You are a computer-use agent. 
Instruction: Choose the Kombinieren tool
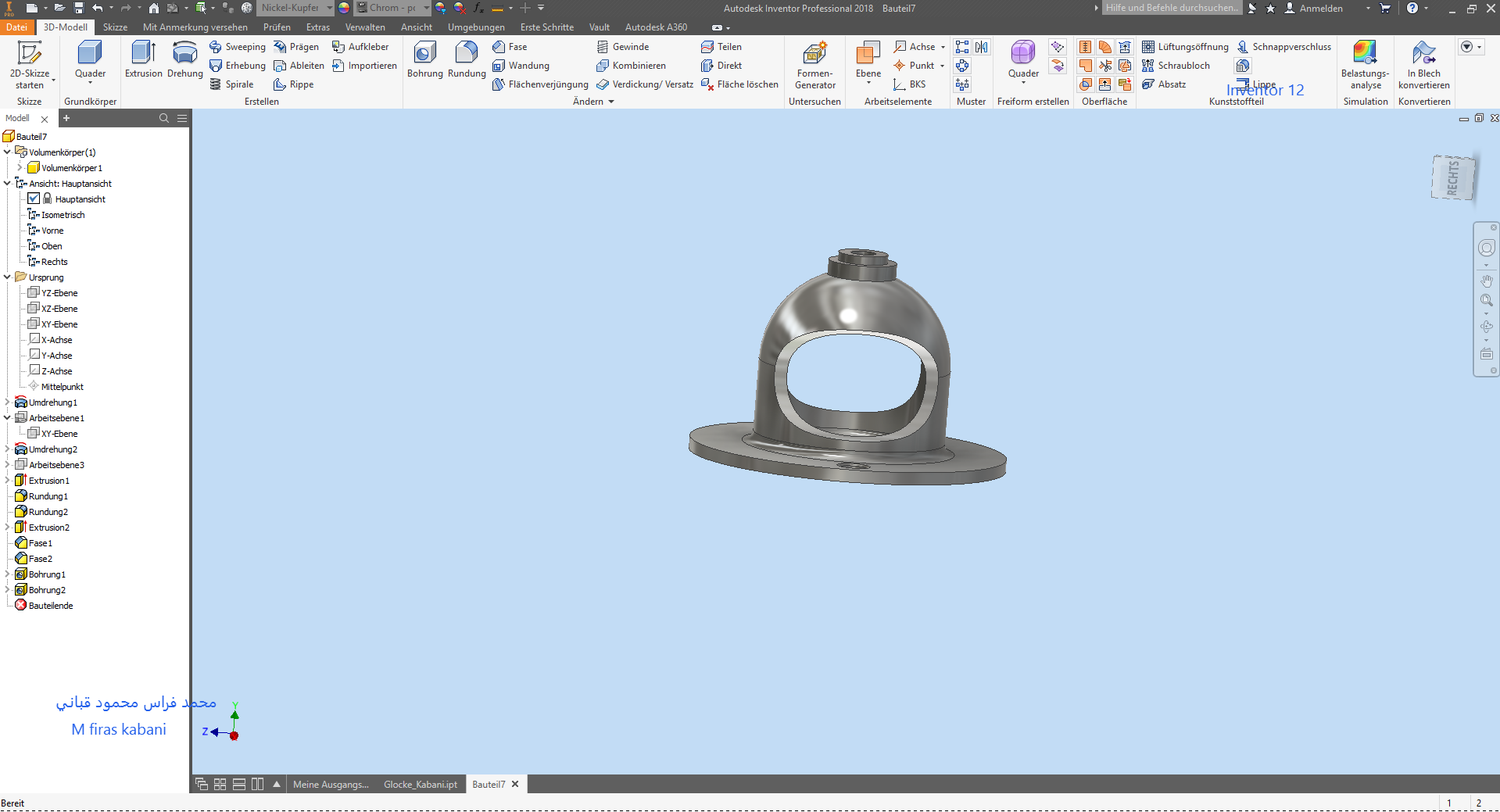(631, 66)
